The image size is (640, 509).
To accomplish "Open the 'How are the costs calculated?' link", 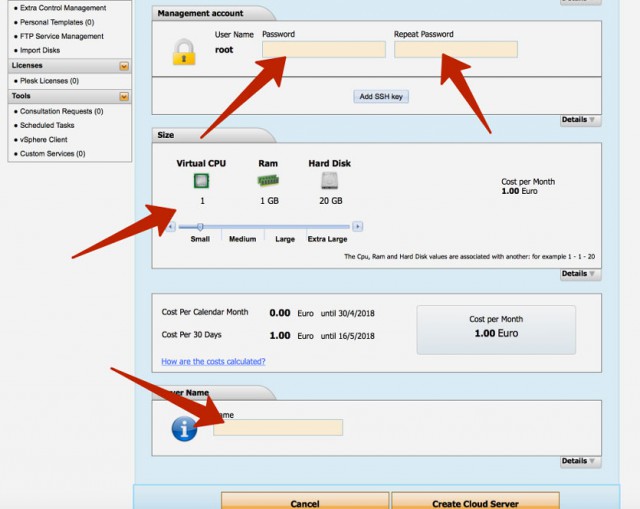I will pos(213,361).
